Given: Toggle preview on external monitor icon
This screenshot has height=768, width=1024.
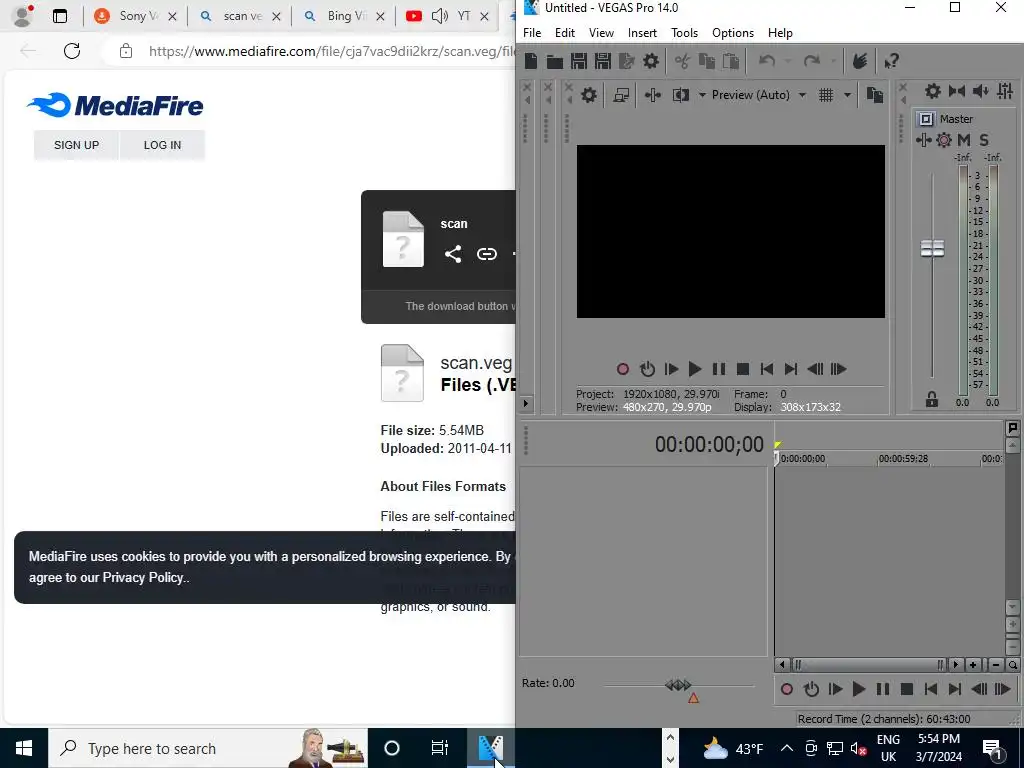Looking at the screenshot, I should (x=621, y=95).
